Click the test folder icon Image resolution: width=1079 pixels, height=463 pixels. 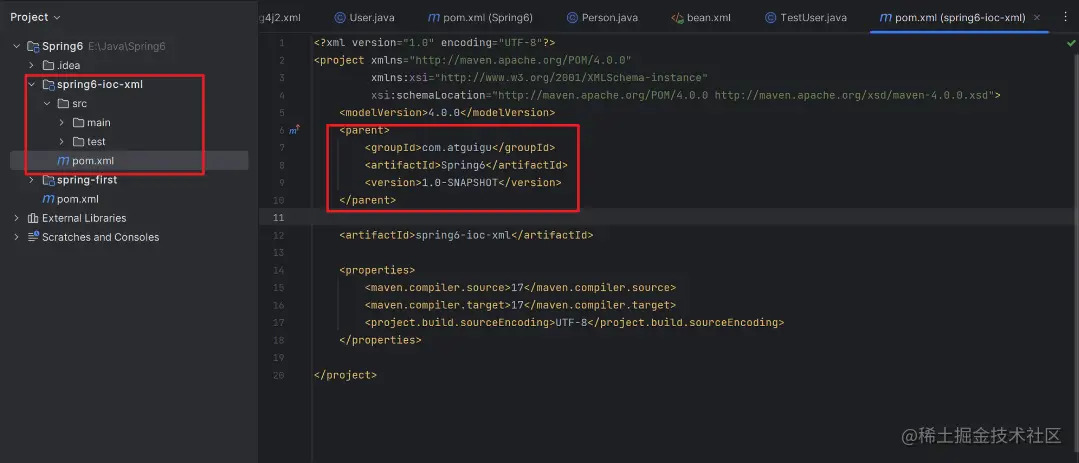(78, 142)
